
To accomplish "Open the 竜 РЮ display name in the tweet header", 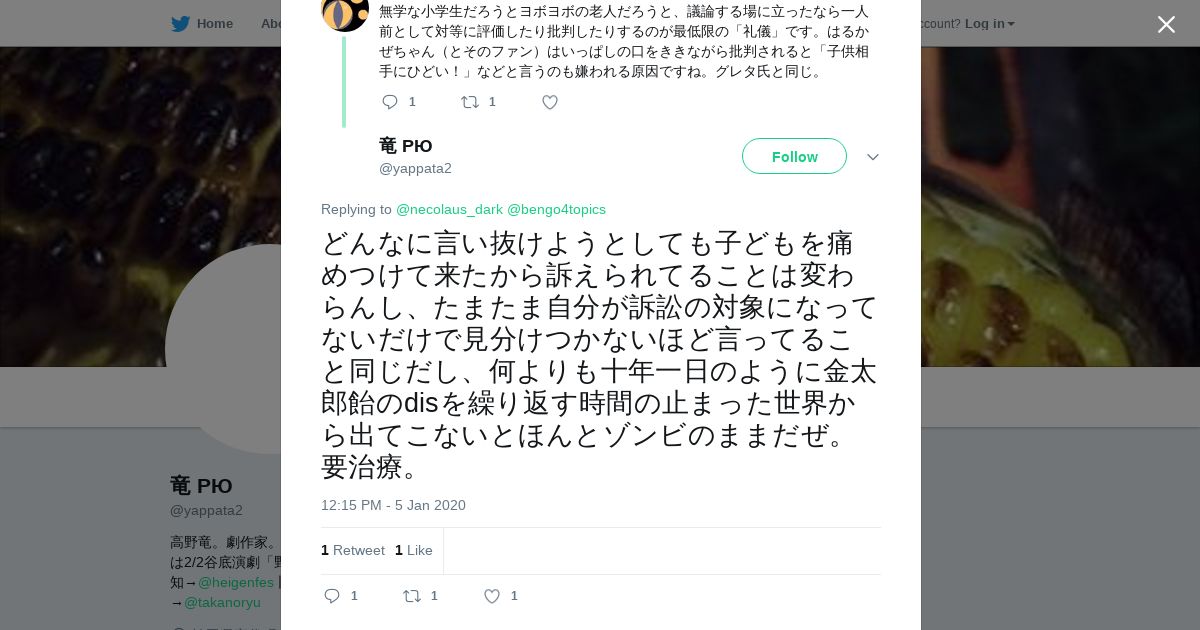I will 406,146.
